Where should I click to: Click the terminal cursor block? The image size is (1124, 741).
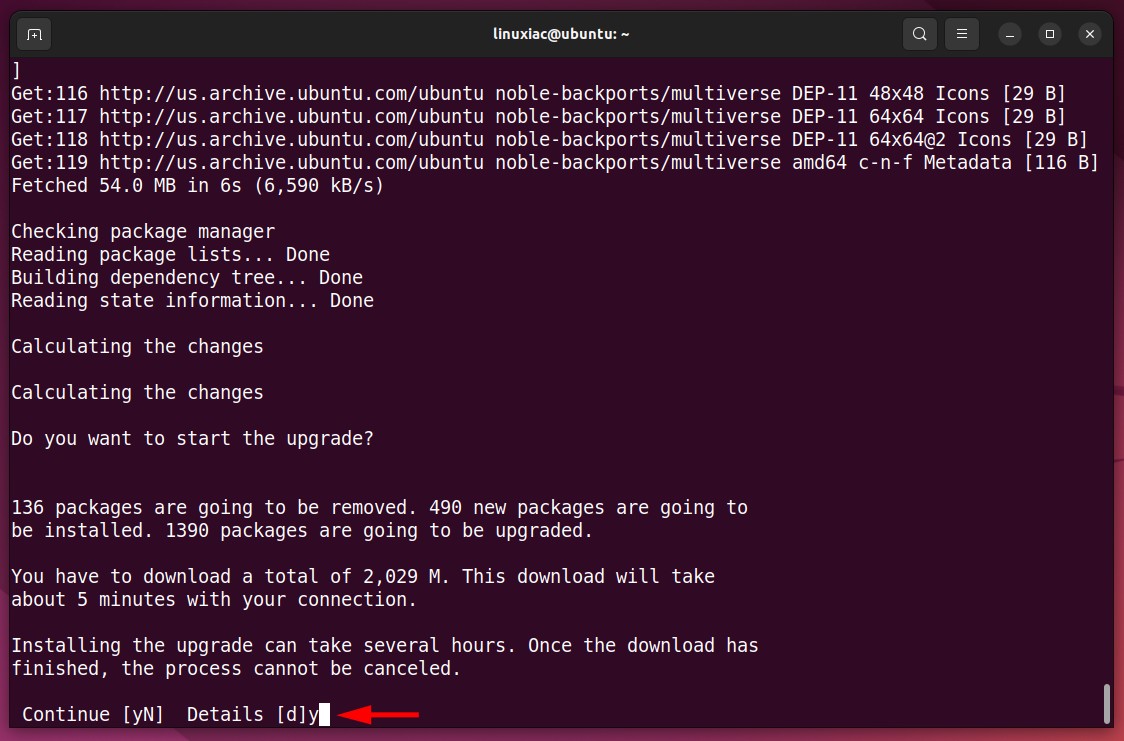click(325, 714)
